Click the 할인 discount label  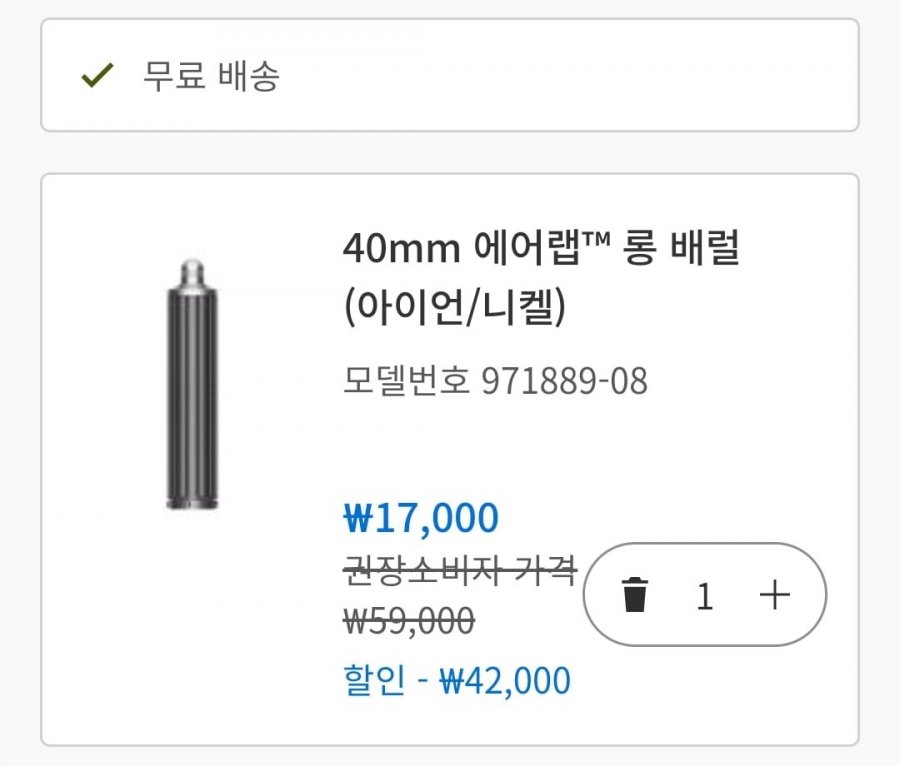point(375,681)
